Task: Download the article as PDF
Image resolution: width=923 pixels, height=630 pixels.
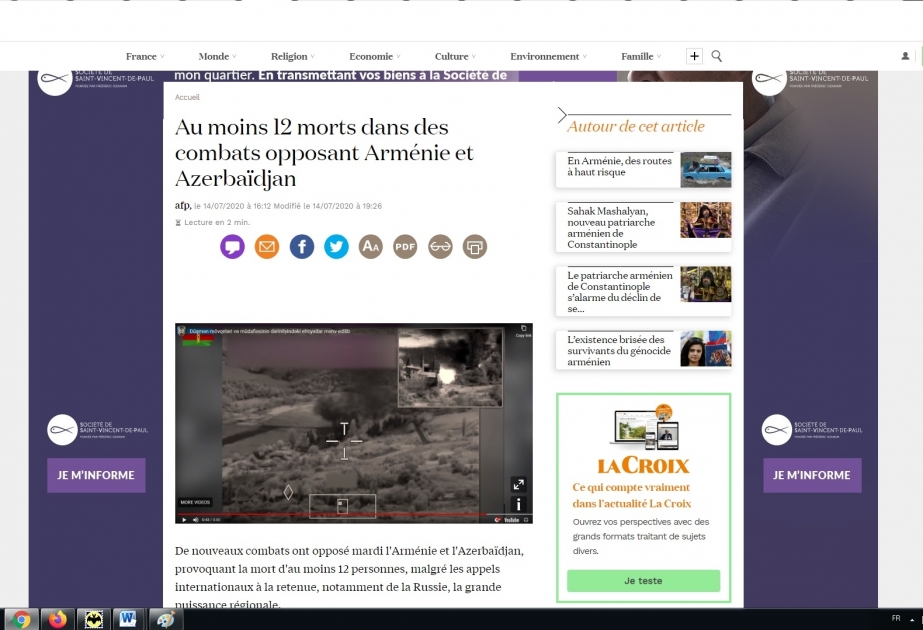Action: pos(405,247)
